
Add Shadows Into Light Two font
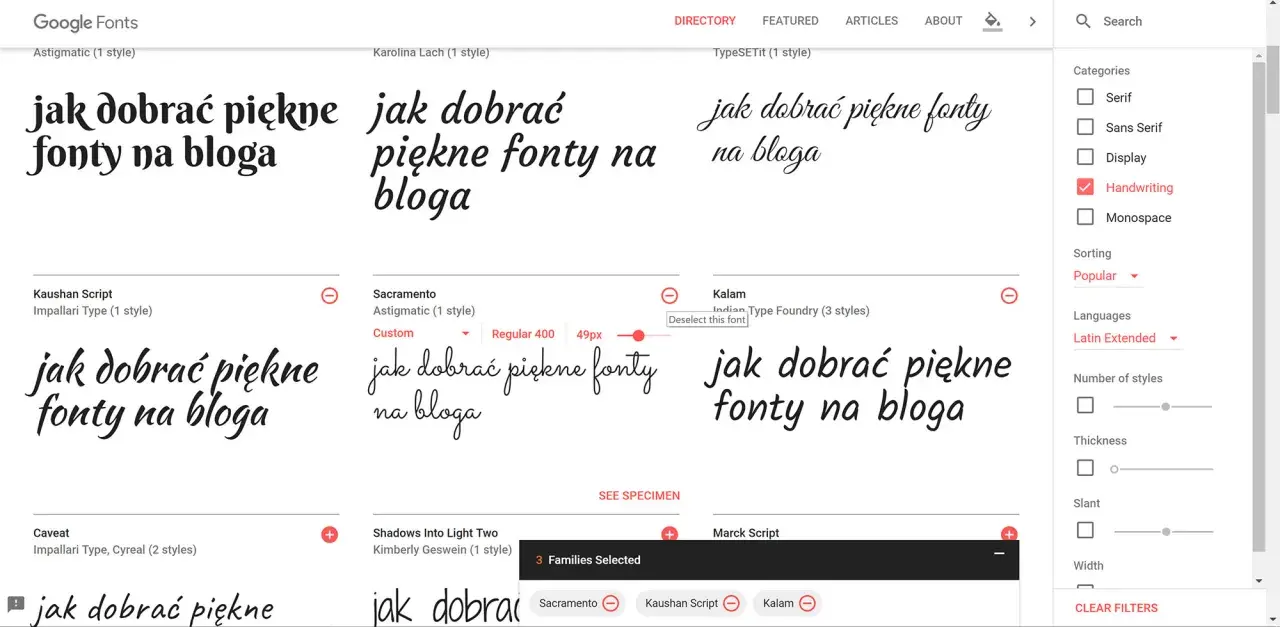[x=669, y=535]
